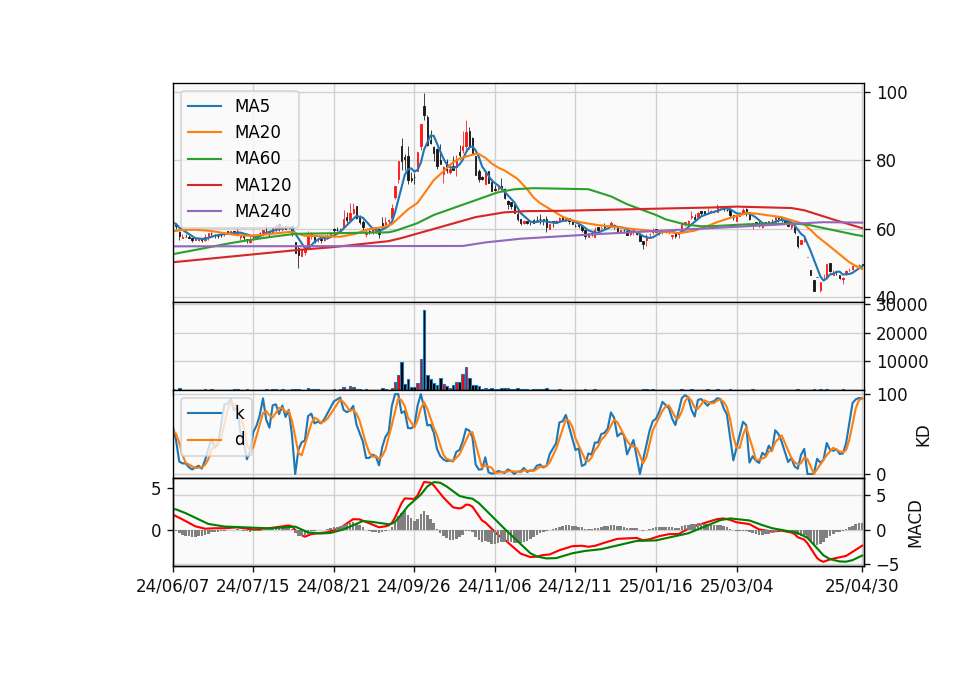This screenshot has height=690, width=960.
Task: Click the MA240 legend label
Action: tap(263, 211)
